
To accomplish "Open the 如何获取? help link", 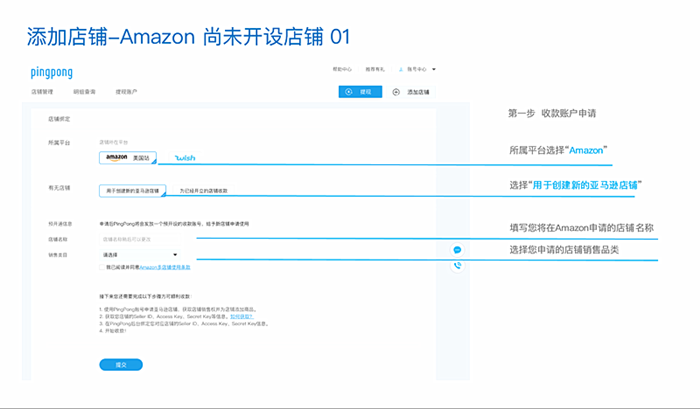I will point(242,316).
